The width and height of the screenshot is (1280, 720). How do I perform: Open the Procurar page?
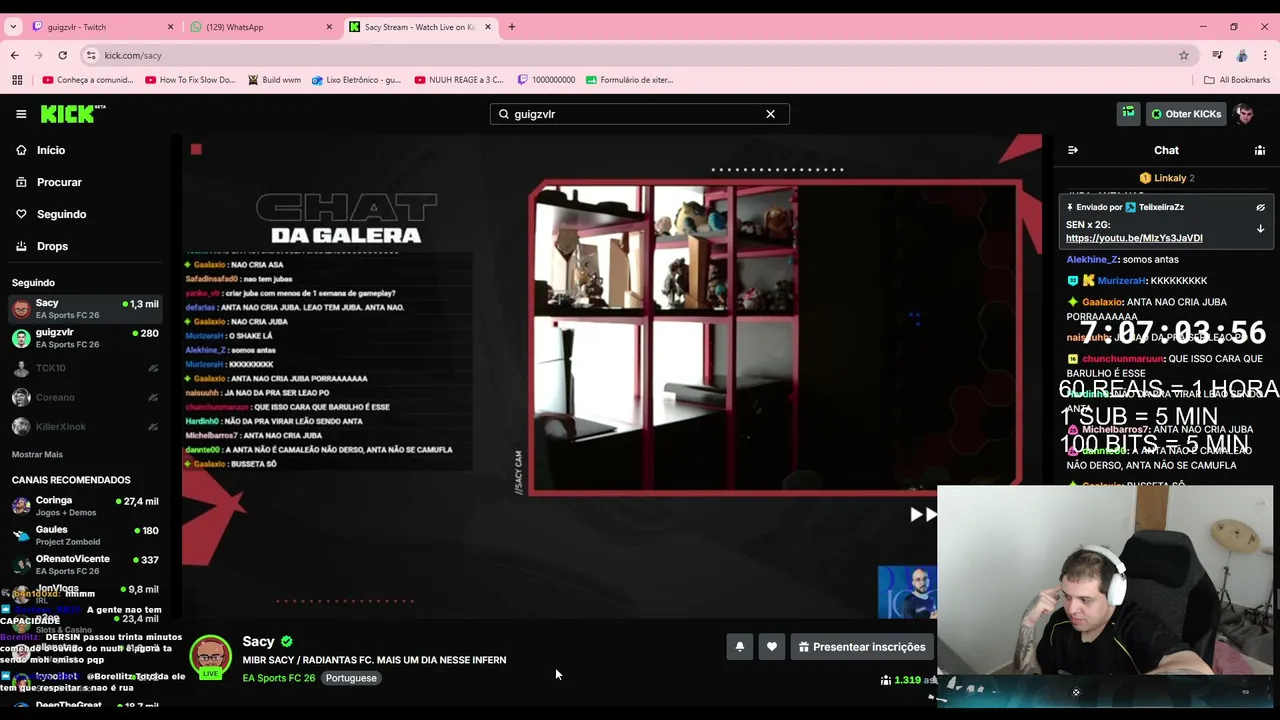point(59,182)
